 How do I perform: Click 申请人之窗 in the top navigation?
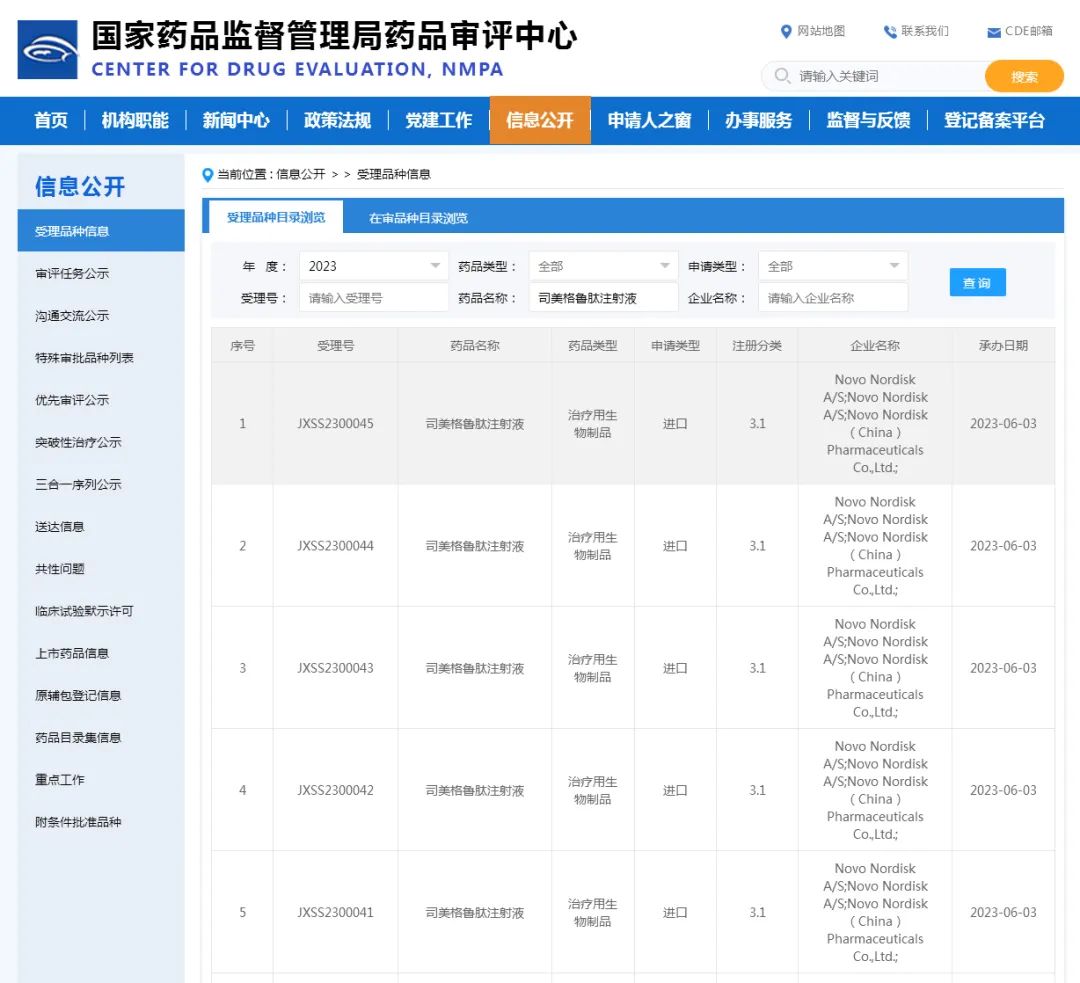click(x=651, y=120)
